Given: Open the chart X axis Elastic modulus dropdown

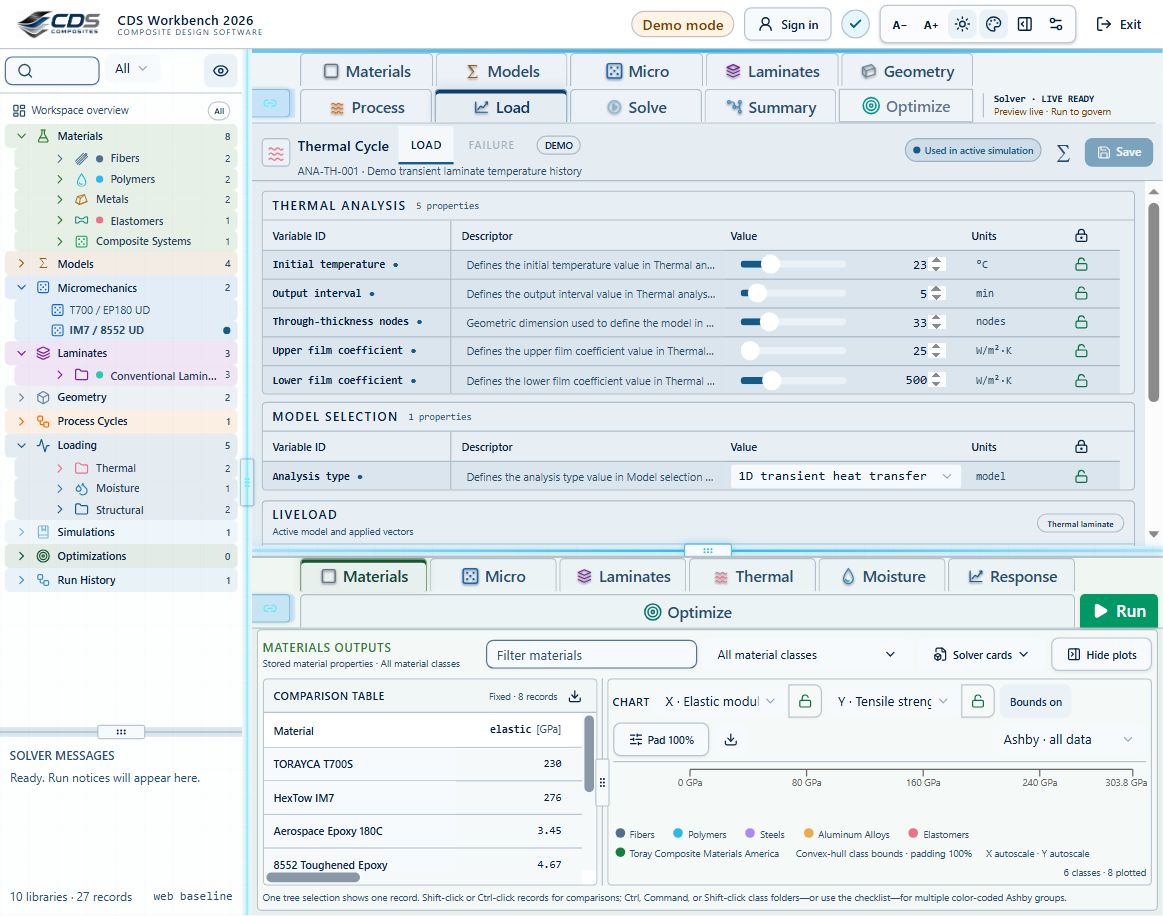Looking at the screenshot, I should click(720, 702).
